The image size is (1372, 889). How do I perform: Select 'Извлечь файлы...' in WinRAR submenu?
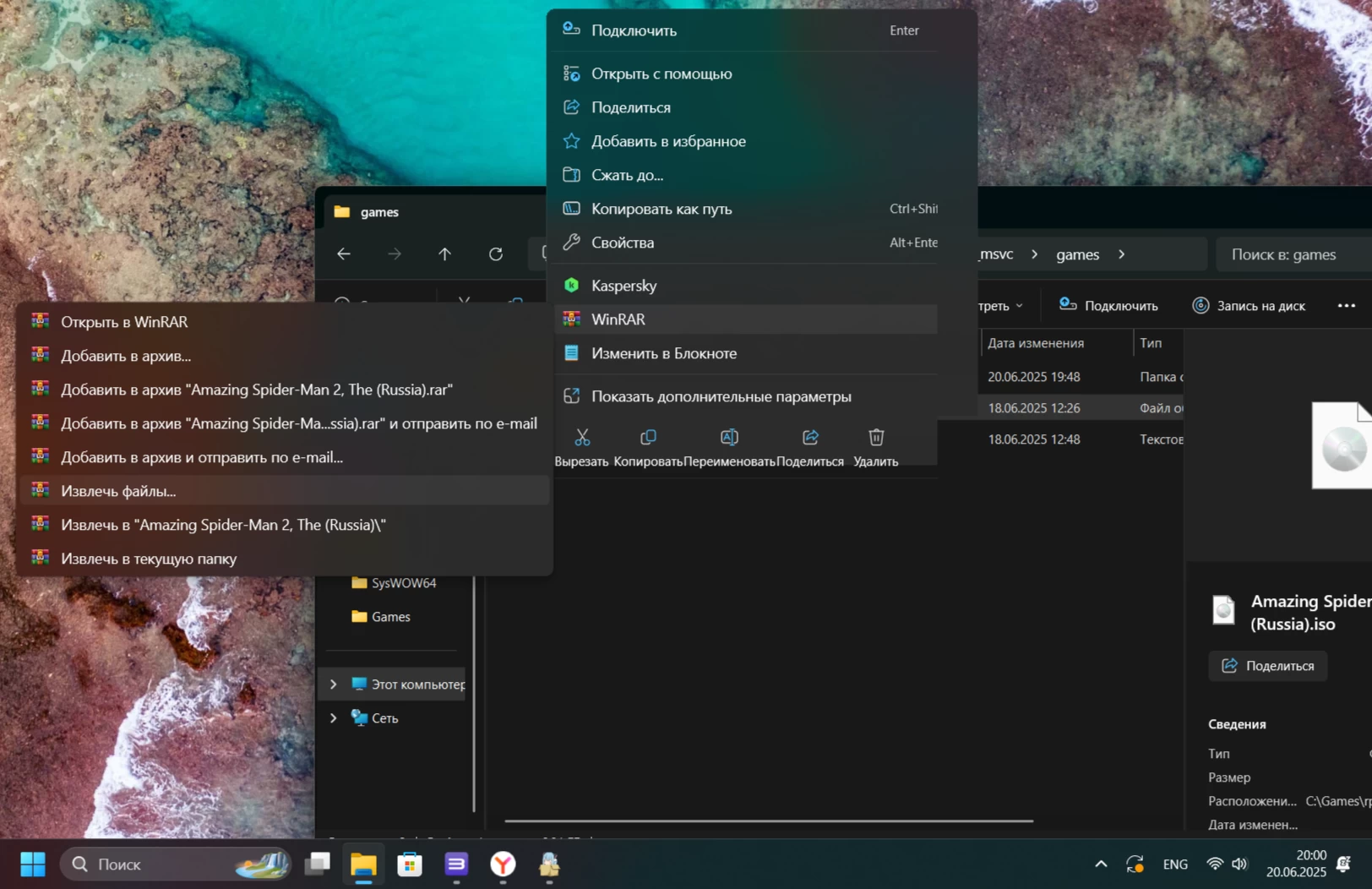[x=118, y=491]
